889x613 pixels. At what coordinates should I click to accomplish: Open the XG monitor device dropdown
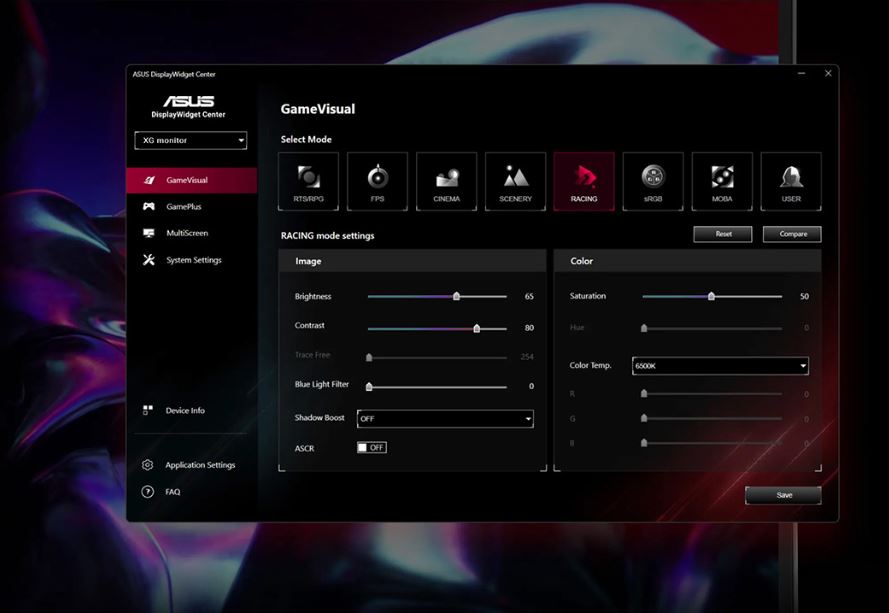190,141
